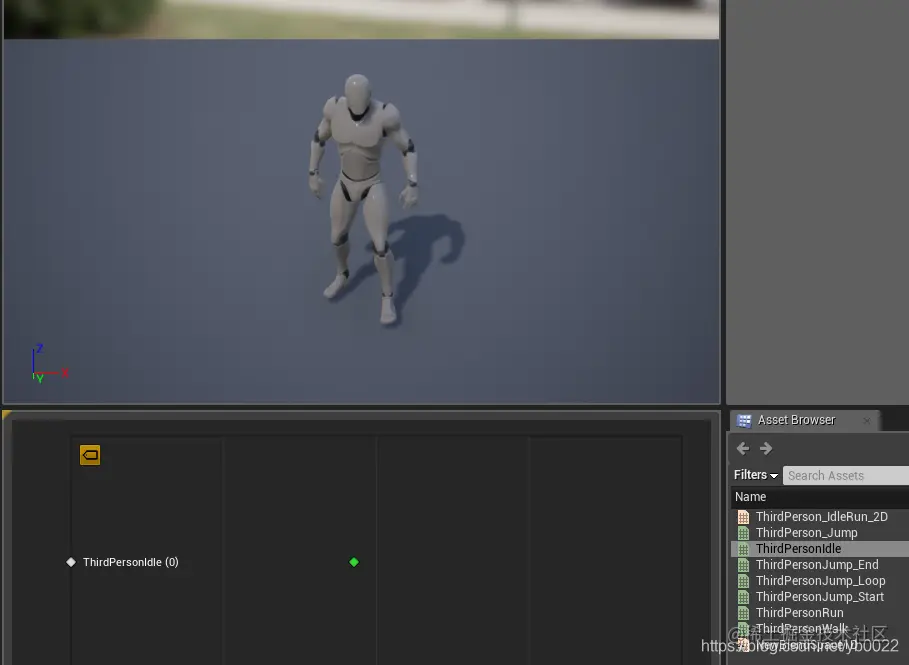Select the white diamond ThirdPersonIdle sample
909x665 pixels.
(71, 562)
